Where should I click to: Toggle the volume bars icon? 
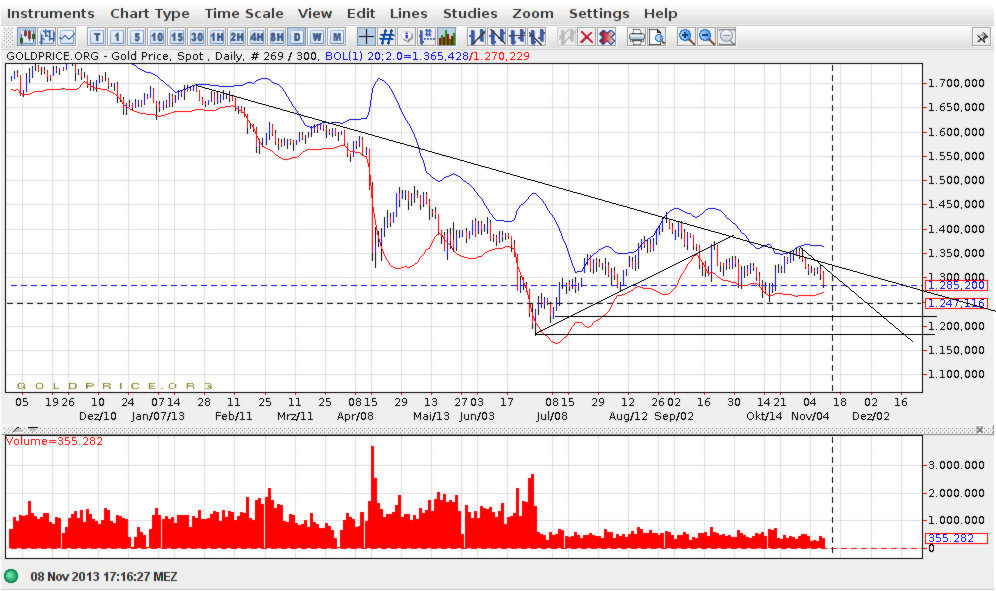447,37
